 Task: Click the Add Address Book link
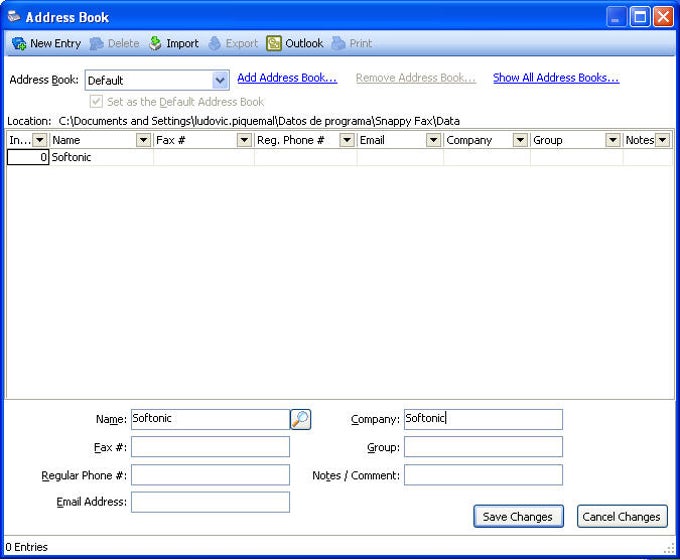point(287,78)
